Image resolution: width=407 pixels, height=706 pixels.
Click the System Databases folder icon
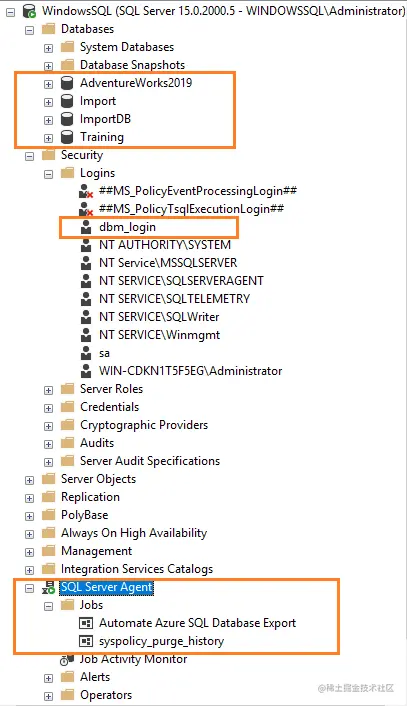pyautogui.click(x=67, y=47)
